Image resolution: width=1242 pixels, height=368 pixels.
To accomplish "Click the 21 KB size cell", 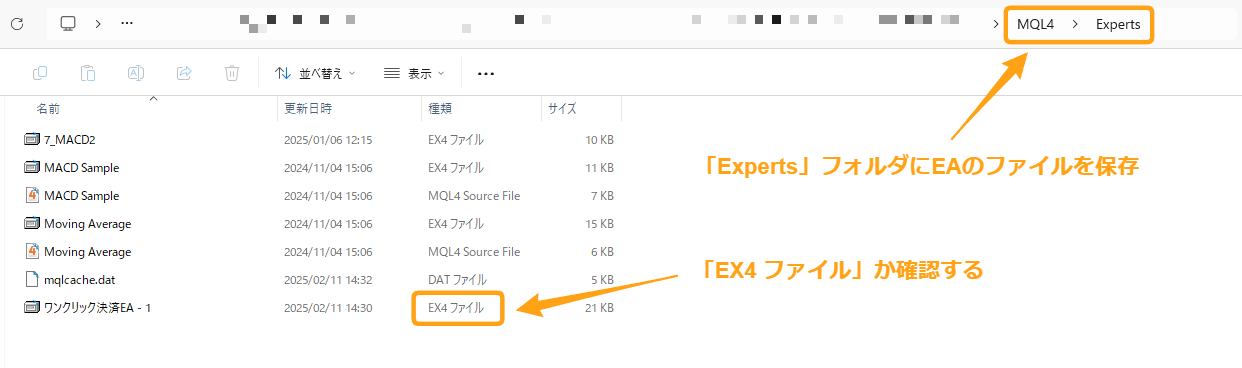I will coord(600,308).
